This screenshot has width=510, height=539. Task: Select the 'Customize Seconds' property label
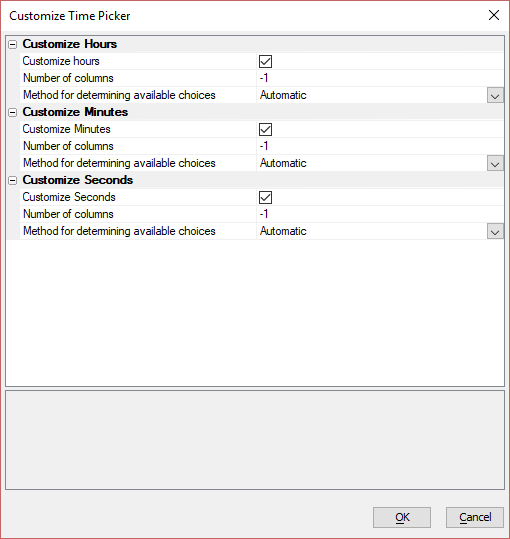[x=69, y=197]
